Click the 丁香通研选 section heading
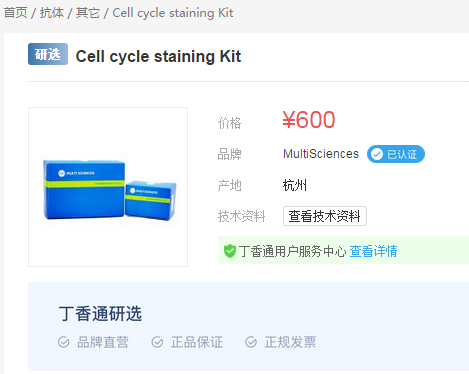Image resolution: width=469 pixels, height=374 pixels. point(100,314)
